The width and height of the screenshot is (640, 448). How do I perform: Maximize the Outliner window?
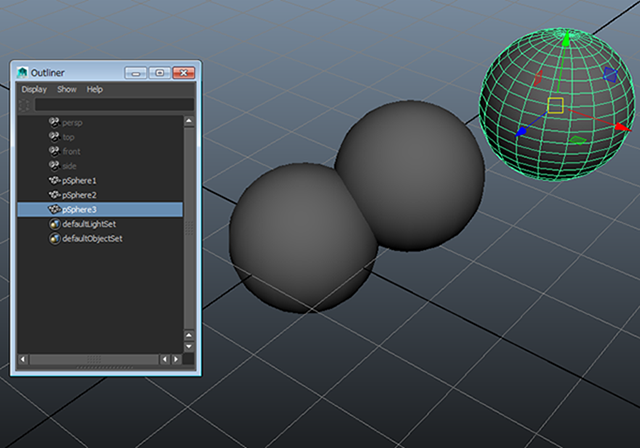coord(160,73)
